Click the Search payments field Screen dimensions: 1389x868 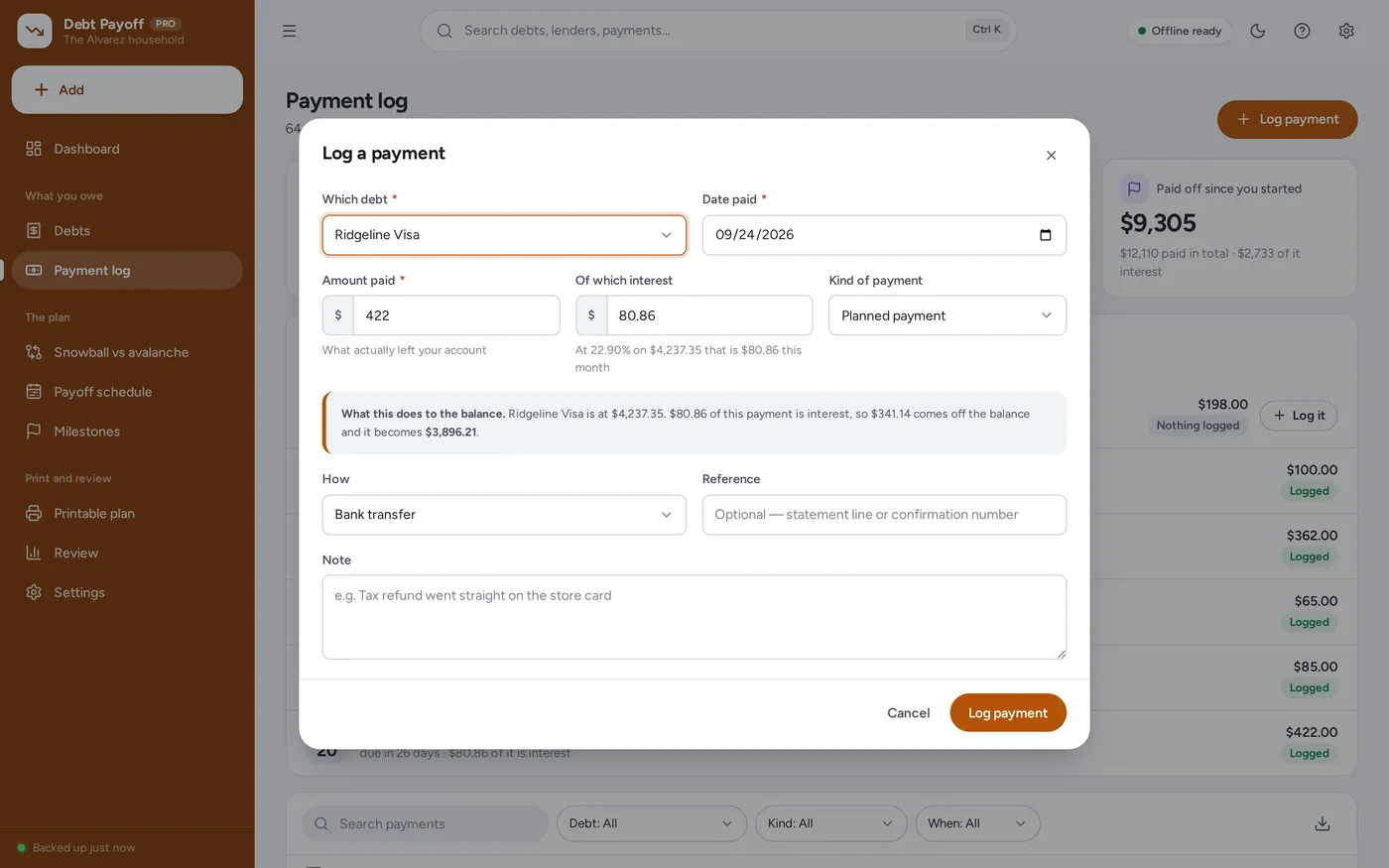[425, 823]
